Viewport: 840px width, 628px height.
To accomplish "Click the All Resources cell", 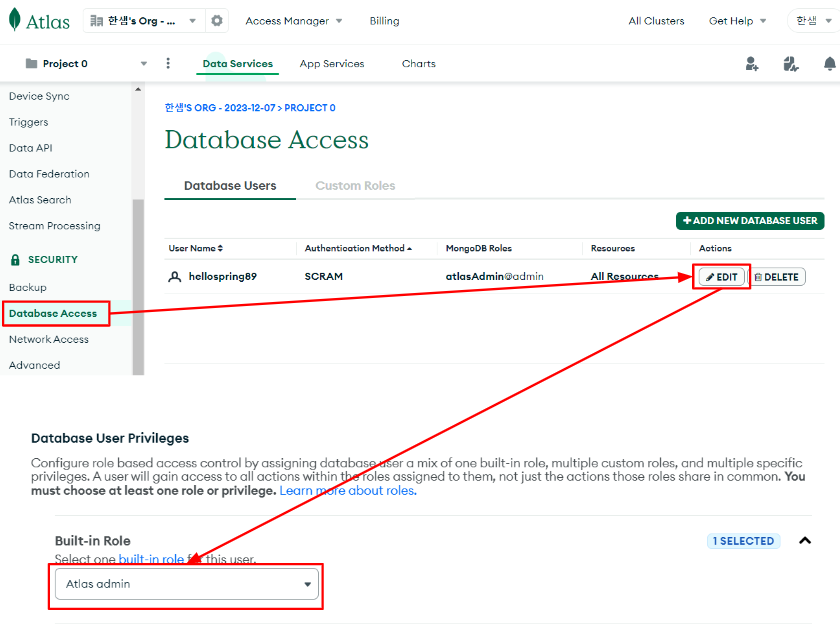I will click(625, 276).
